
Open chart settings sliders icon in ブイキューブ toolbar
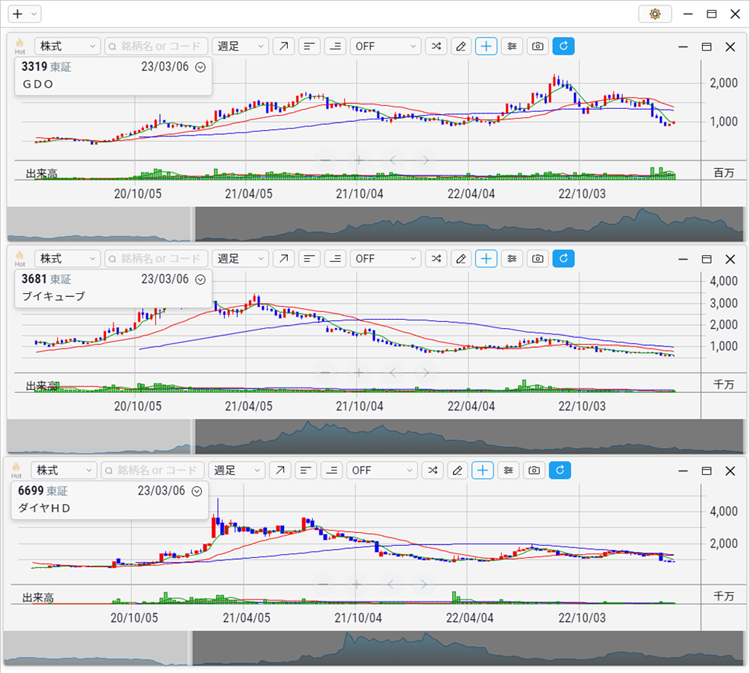512,258
